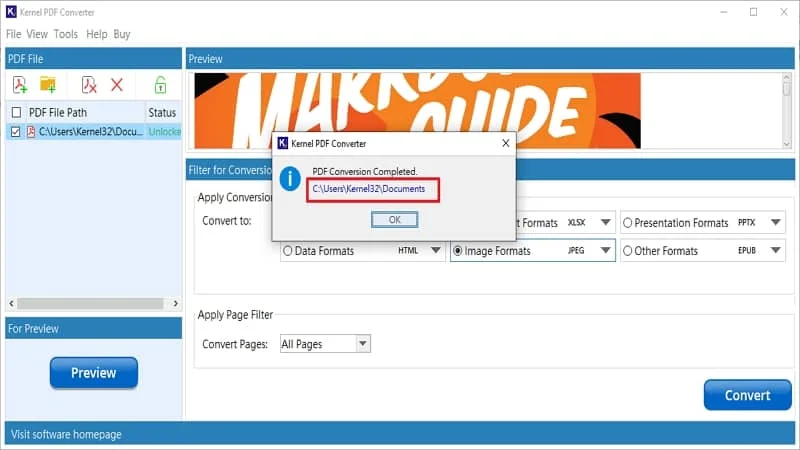This screenshot has width=800, height=450.
Task: Open the Help menu
Action: [96, 34]
